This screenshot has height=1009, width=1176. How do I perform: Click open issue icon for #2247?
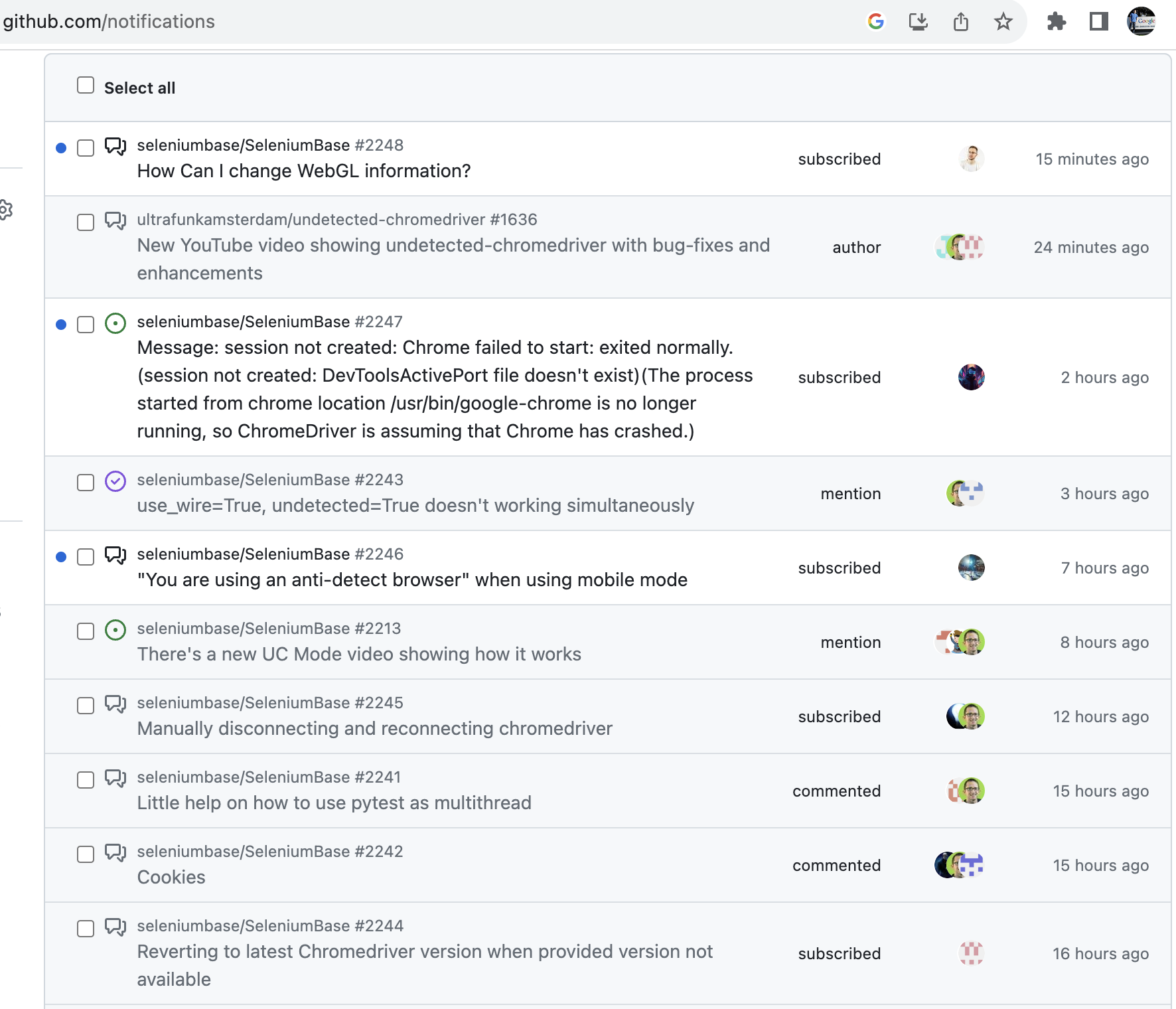tap(115, 323)
